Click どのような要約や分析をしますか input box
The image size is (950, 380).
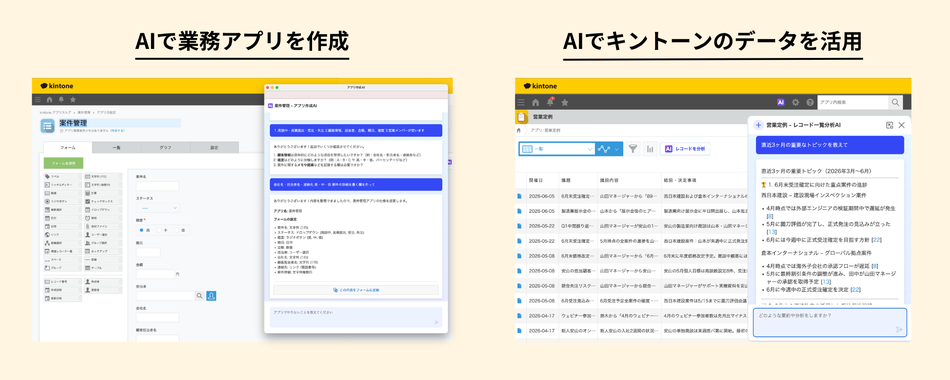click(830, 322)
